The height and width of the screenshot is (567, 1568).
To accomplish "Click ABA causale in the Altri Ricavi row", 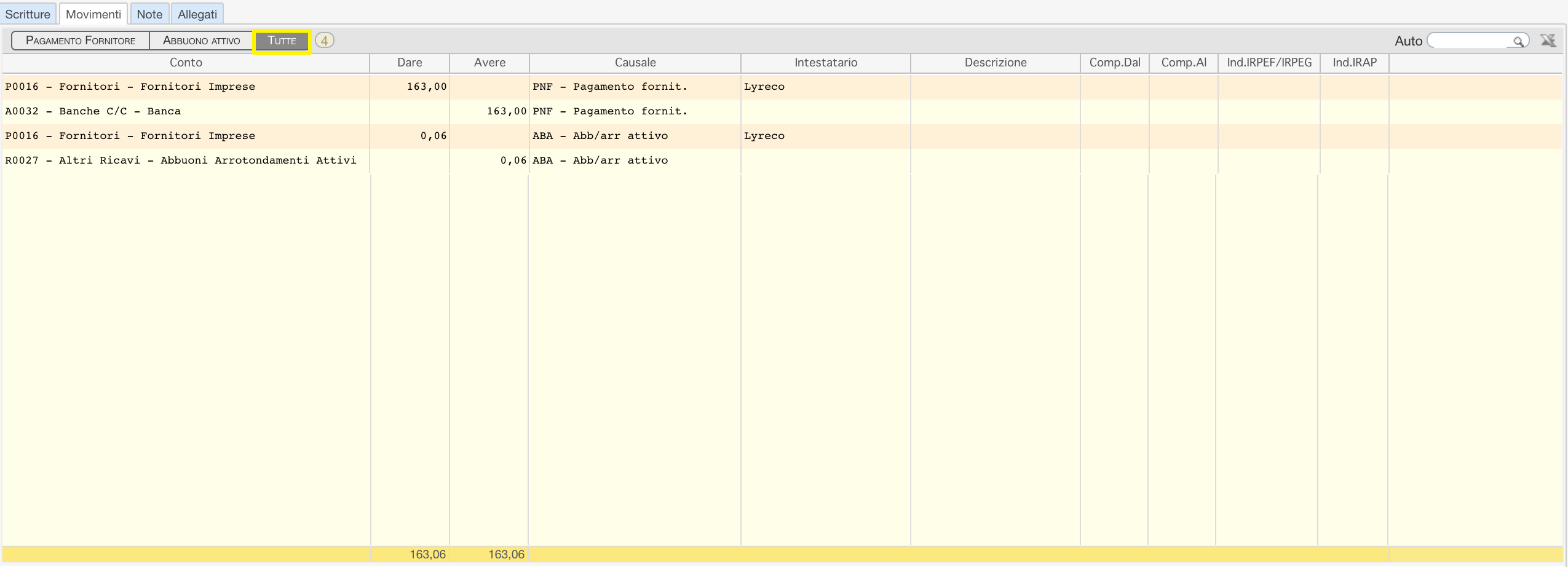I will (600, 161).
